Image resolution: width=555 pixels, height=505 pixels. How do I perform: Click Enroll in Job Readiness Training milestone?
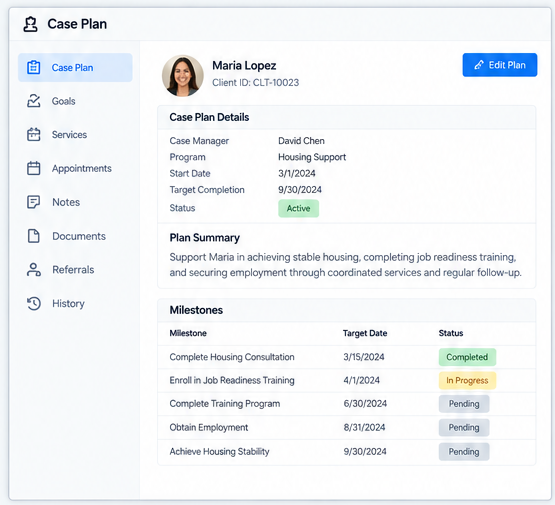click(x=232, y=380)
